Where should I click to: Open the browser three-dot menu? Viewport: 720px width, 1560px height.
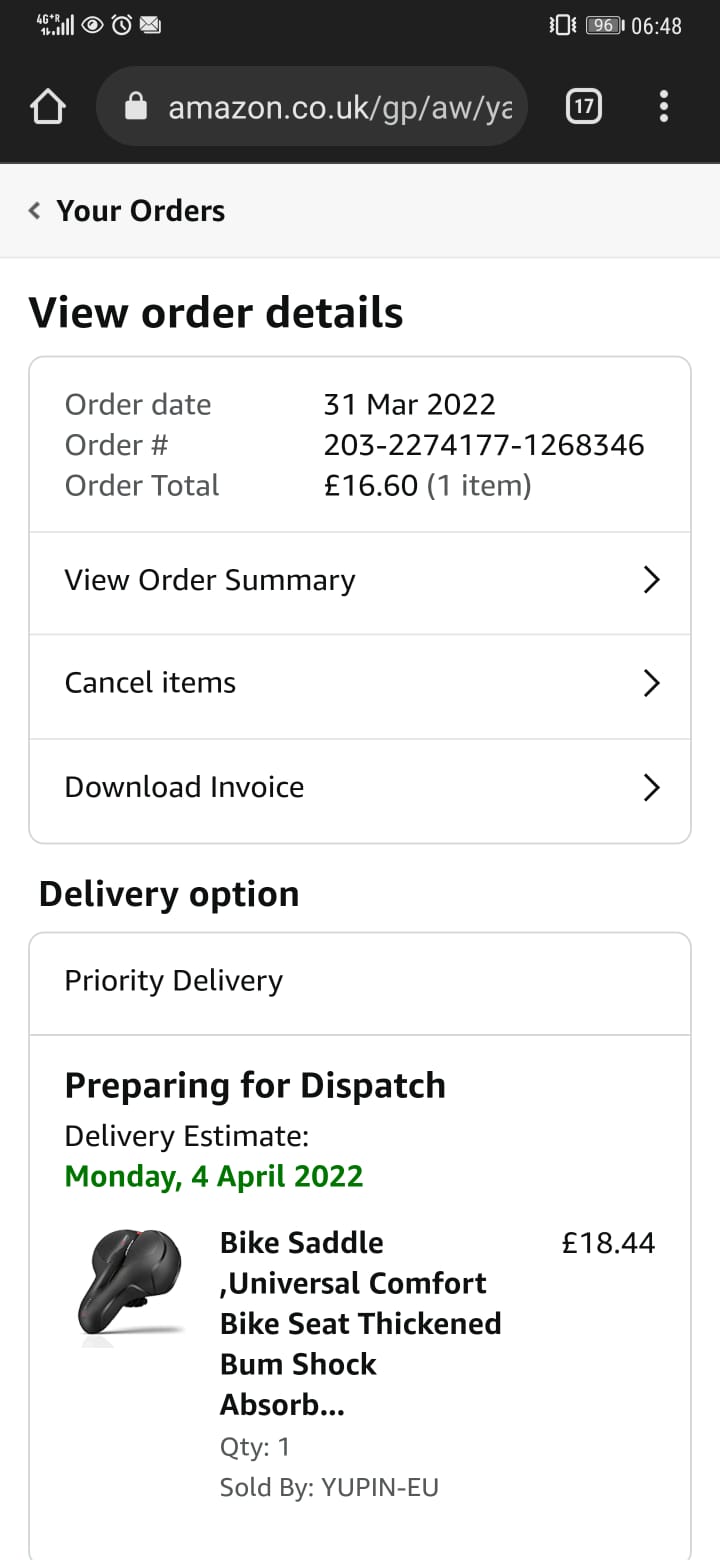point(664,106)
